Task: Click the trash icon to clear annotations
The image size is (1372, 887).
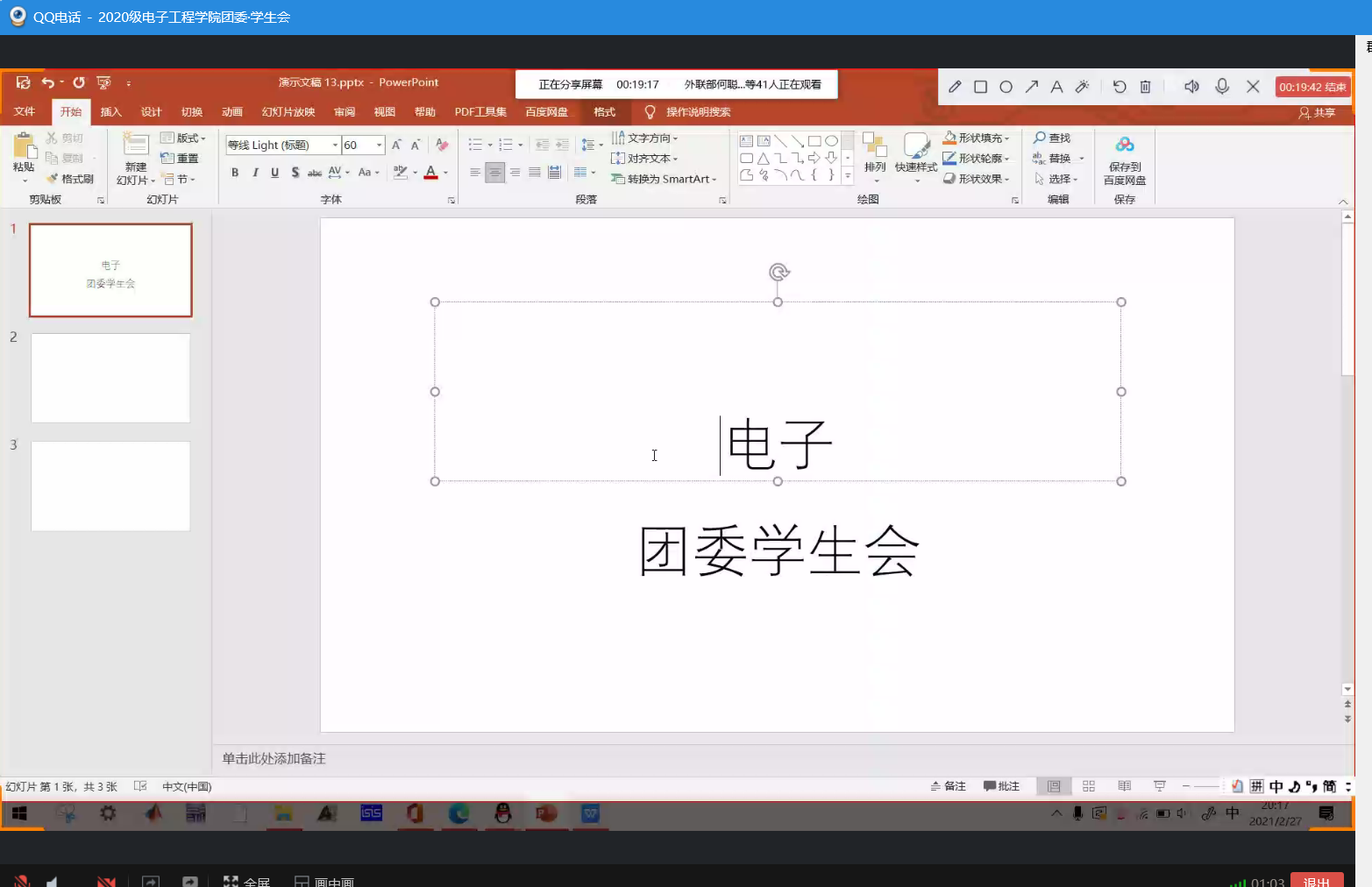Action: pos(1145,87)
